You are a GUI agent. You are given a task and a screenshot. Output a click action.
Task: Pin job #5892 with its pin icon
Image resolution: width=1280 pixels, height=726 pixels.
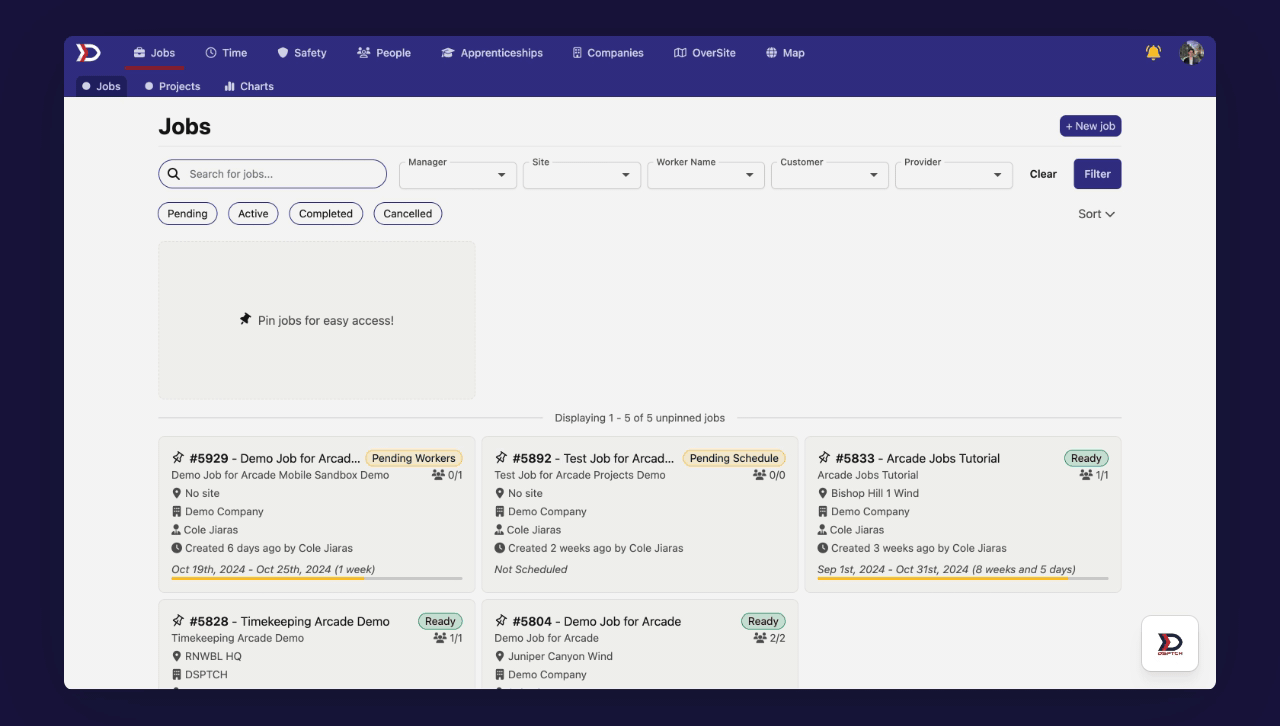tap(501, 458)
